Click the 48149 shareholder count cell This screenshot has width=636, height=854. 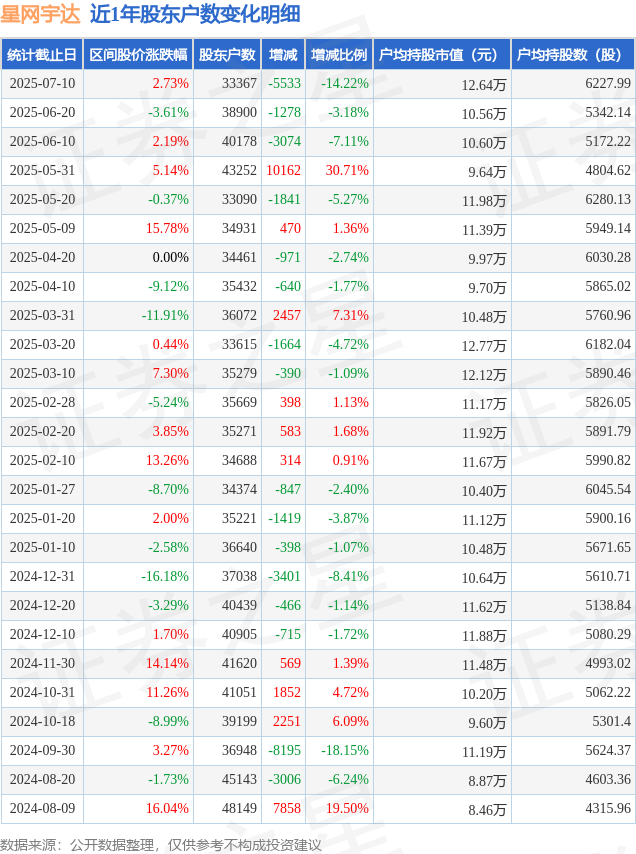tap(239, 808)
